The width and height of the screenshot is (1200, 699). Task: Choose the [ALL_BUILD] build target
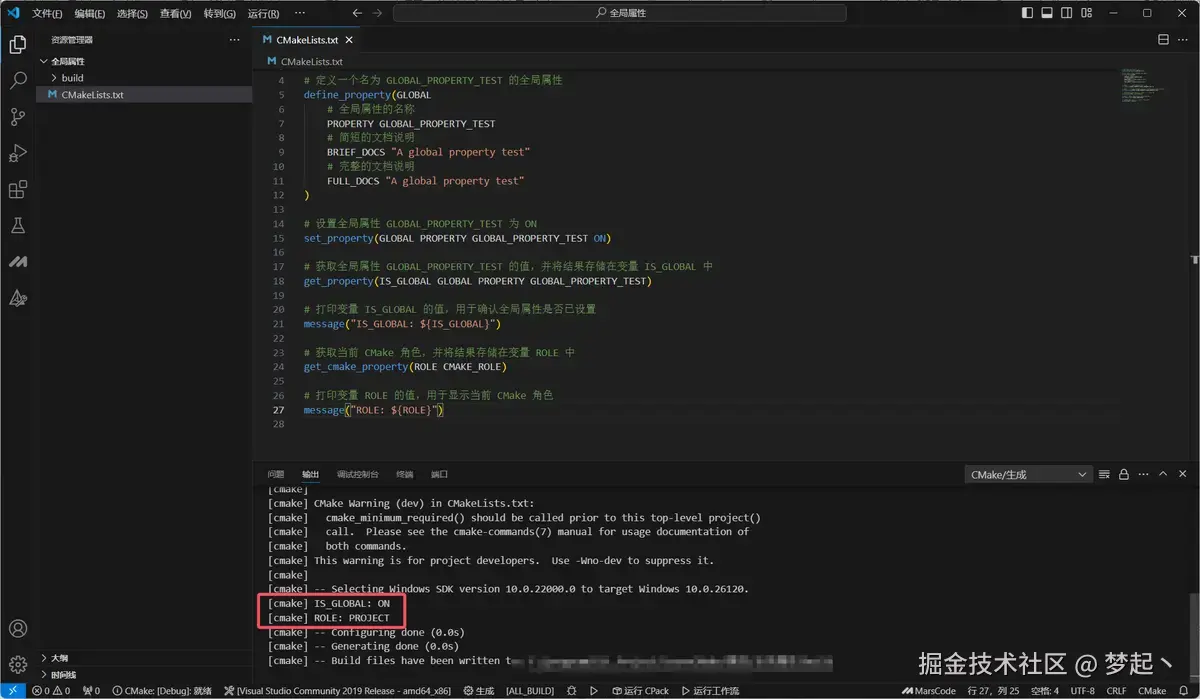529,691
